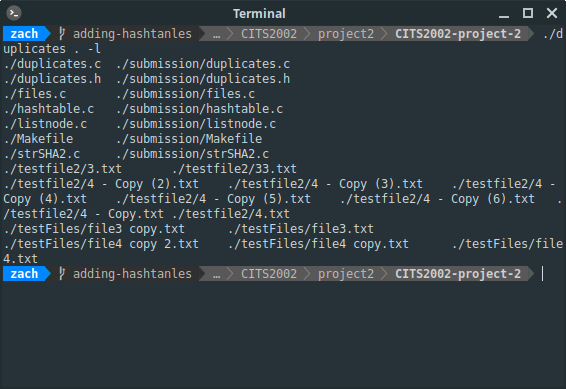Click adding-hashtanles branch name in top prompt
Viewport: 566px width, 389px height.
point(132,34)
